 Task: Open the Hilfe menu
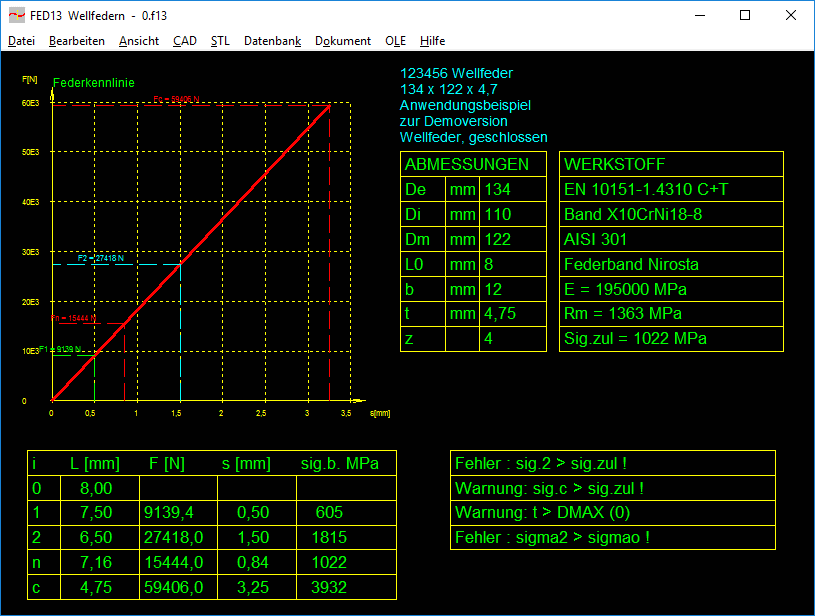(x=432, y=41)
